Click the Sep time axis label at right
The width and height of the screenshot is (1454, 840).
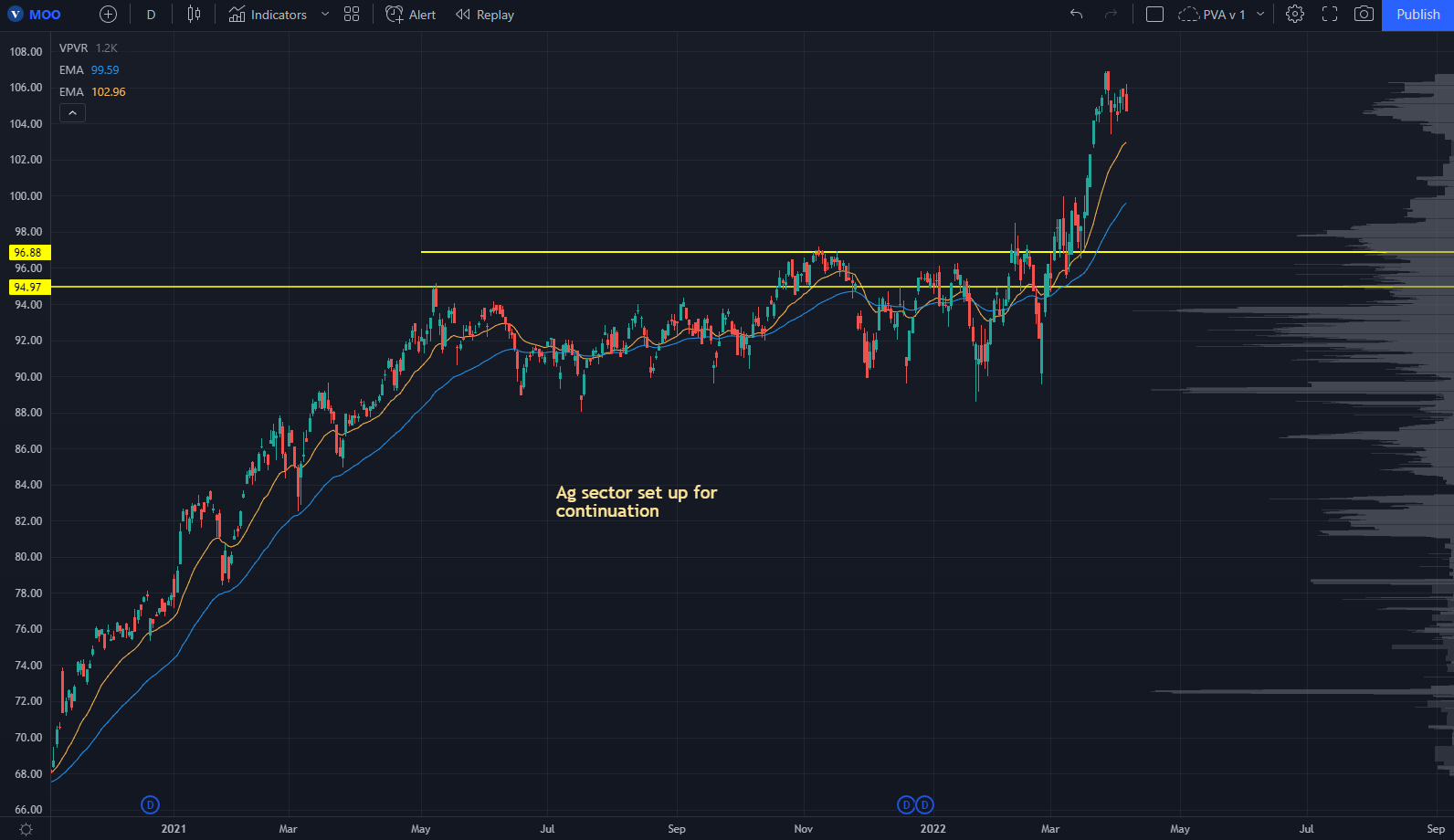point(1436,829)
